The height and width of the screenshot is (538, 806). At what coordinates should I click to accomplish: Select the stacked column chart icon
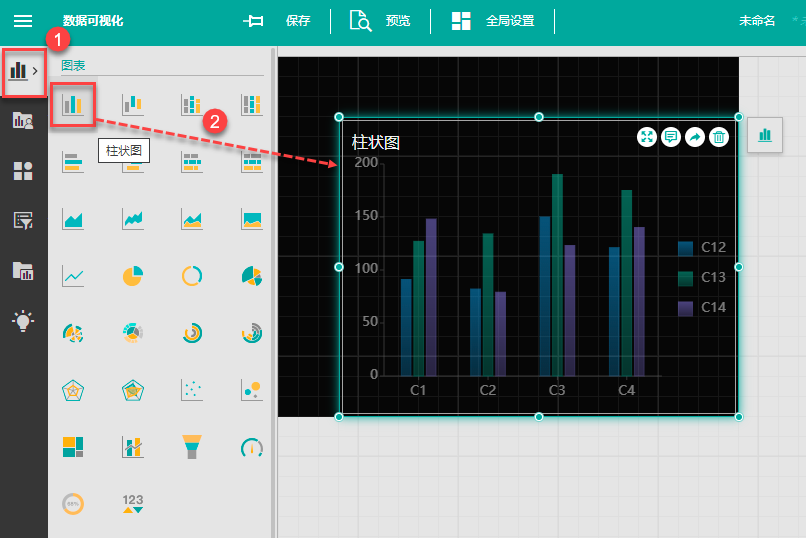(x=192, y=104)
